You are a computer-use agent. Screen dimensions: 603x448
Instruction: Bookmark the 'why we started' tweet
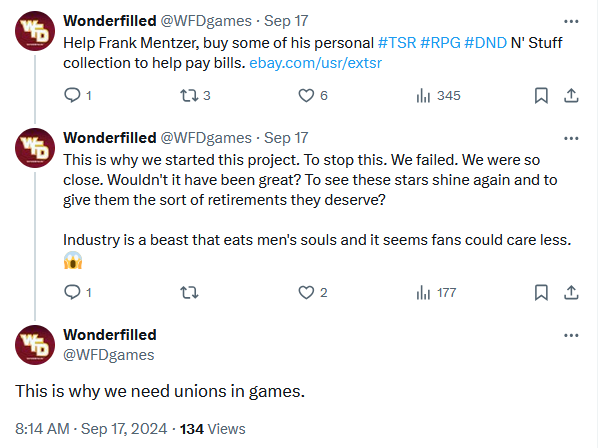click(541, 292)
